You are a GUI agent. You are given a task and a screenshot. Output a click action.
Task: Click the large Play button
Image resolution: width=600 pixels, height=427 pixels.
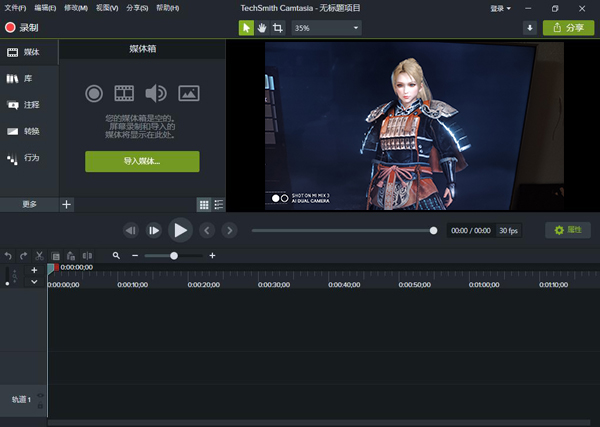click(180, 230)
